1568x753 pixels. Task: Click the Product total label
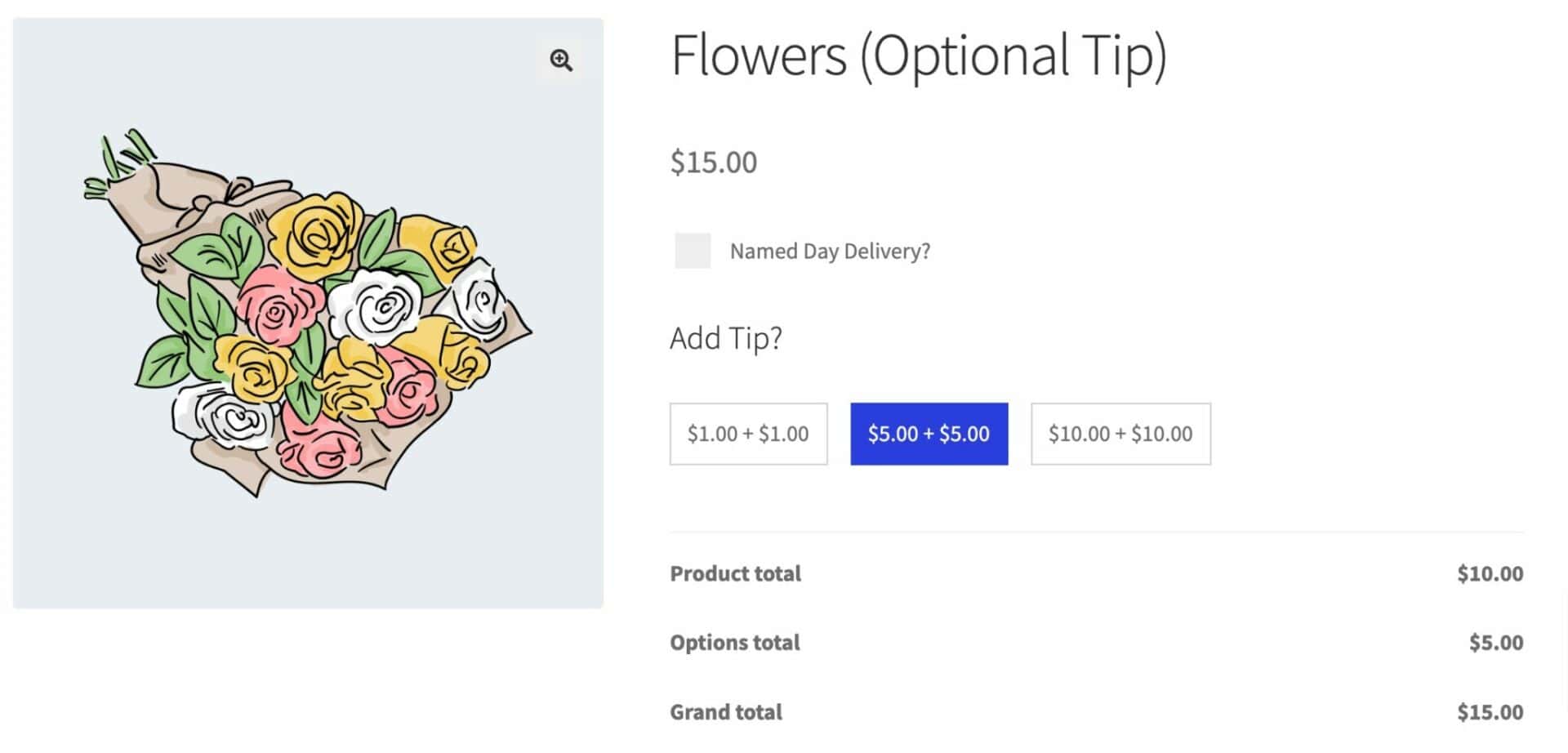[x=735, y=573]
